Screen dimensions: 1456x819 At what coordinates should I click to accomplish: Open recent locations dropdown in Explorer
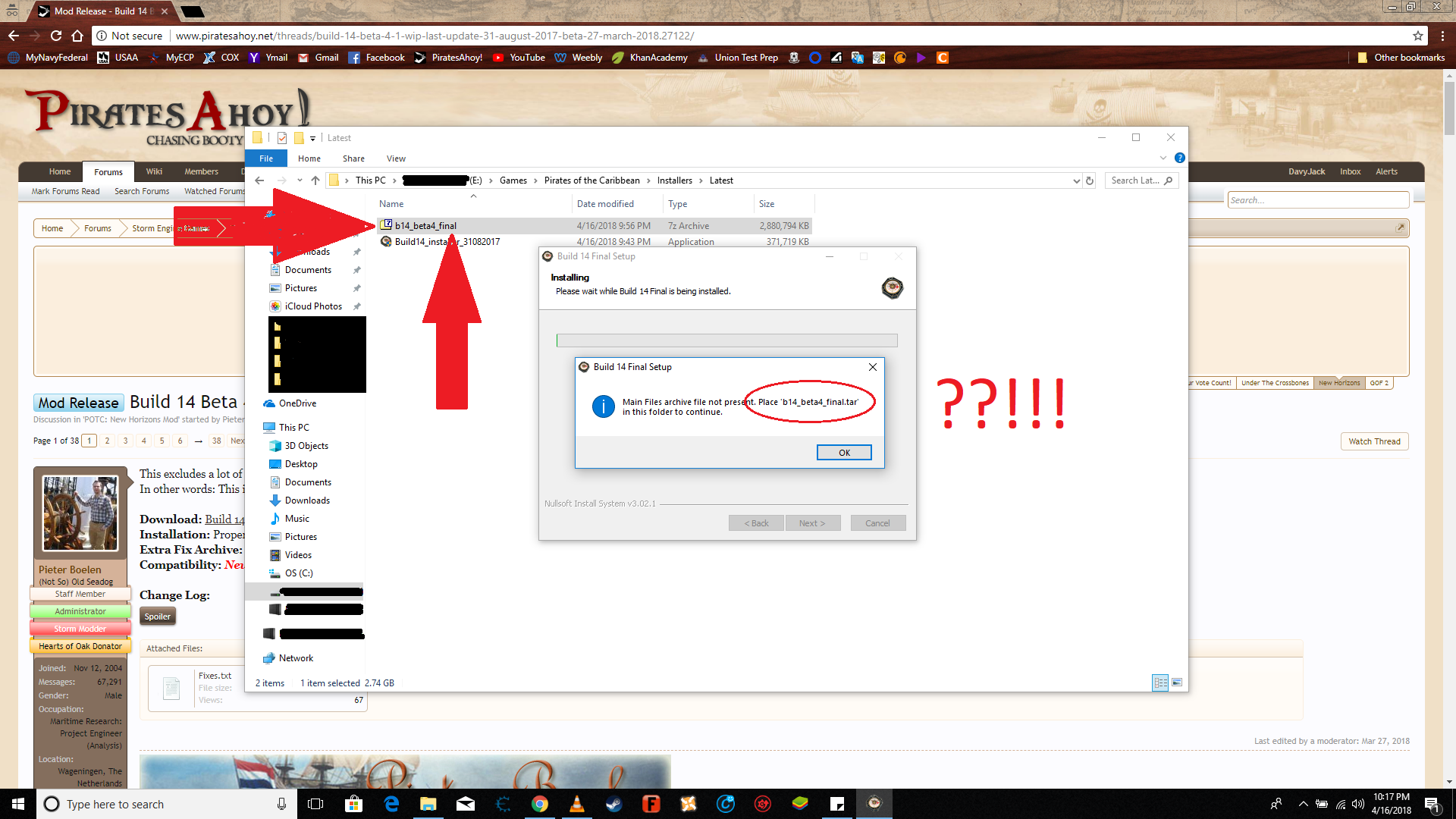300,180
